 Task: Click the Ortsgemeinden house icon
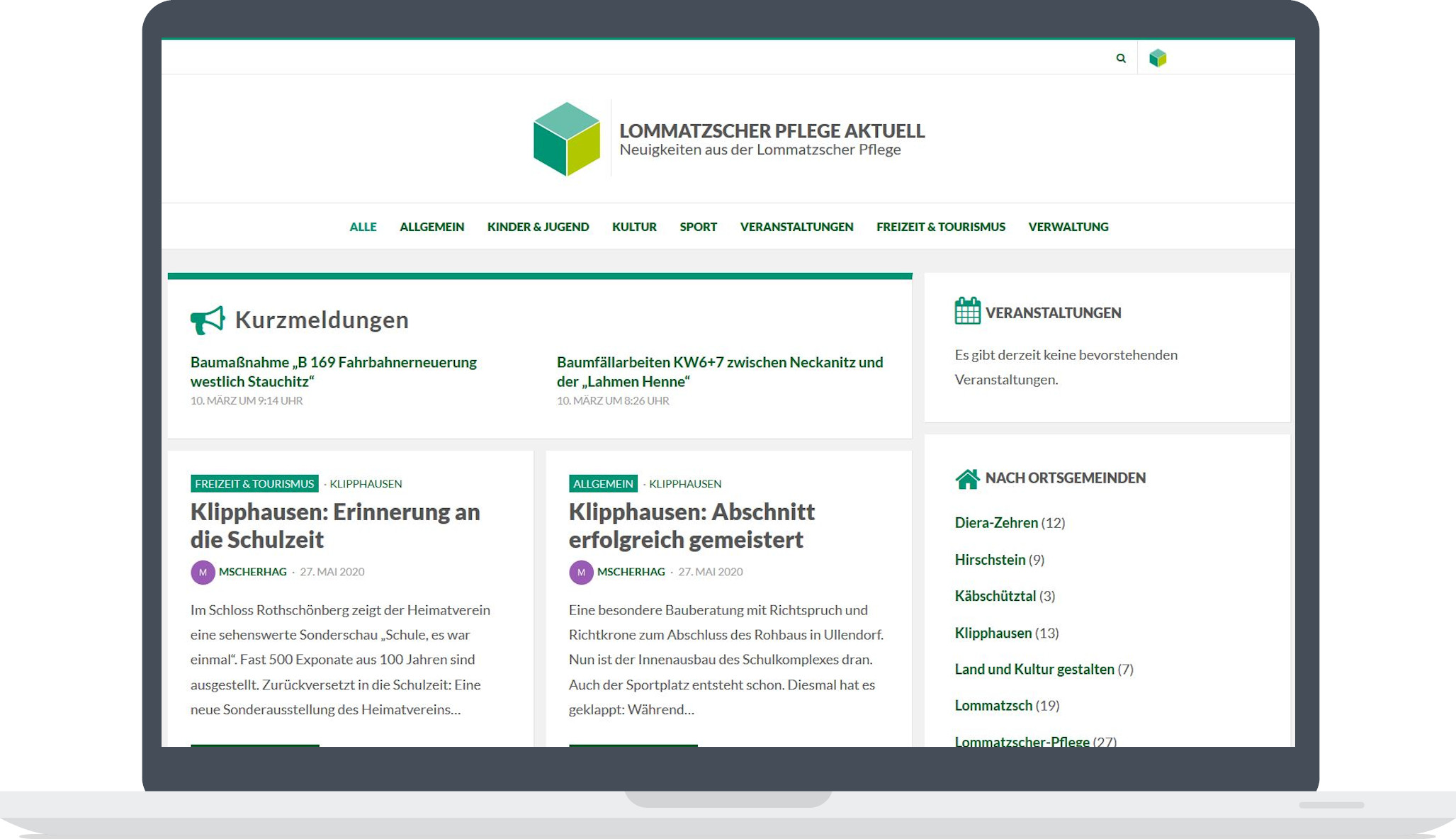[967, 479]
